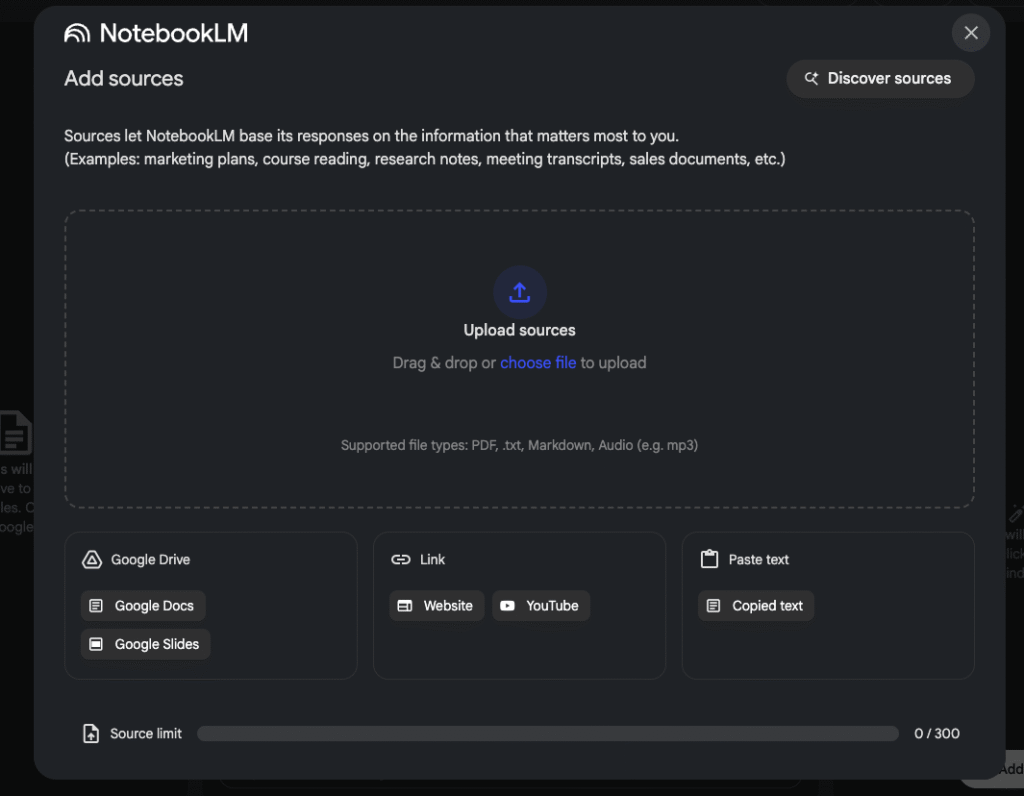
Task: Click the Paste text label
Action: pyautogui.click(x=759, y=560)
